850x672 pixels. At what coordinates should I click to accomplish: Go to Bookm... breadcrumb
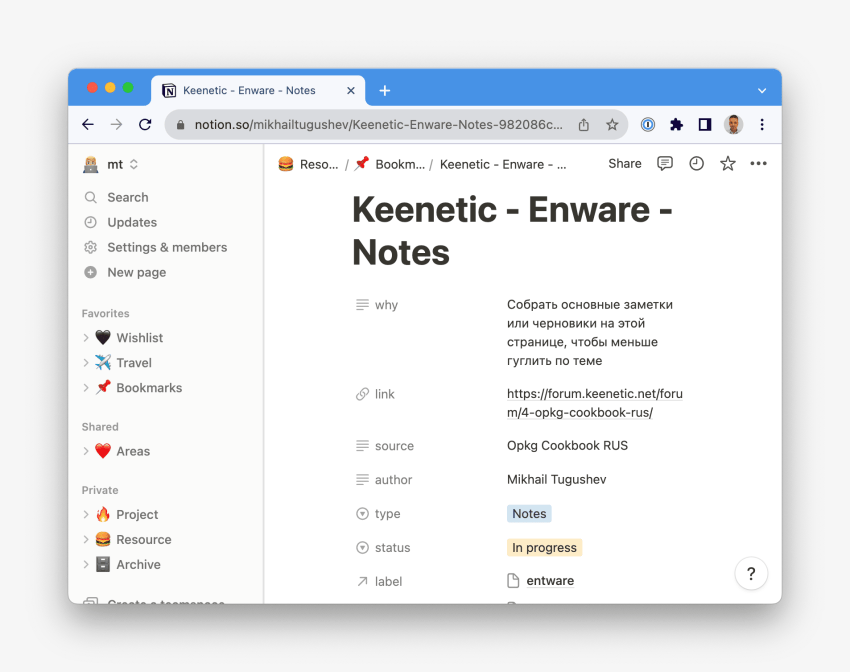click(x=389, y=164)
